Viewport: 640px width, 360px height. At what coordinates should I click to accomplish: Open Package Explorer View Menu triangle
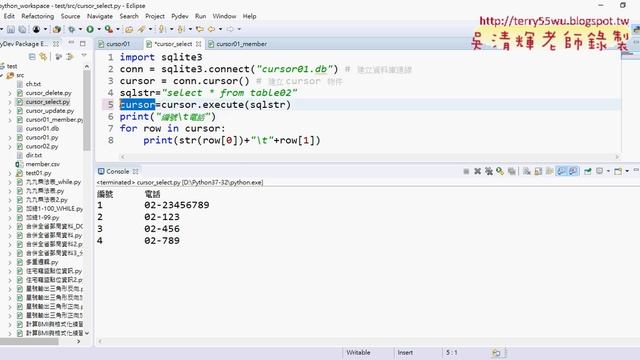click(x=84, y=56)
